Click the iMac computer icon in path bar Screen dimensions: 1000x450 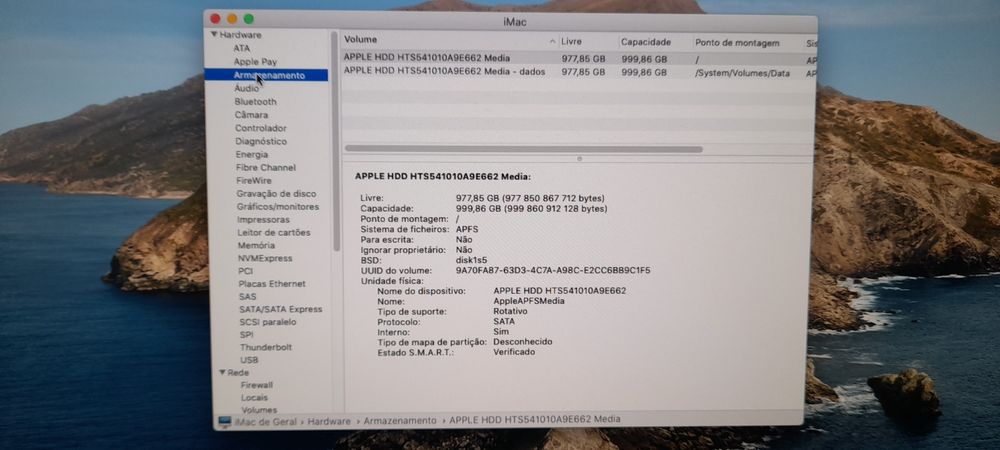point(224,421)
